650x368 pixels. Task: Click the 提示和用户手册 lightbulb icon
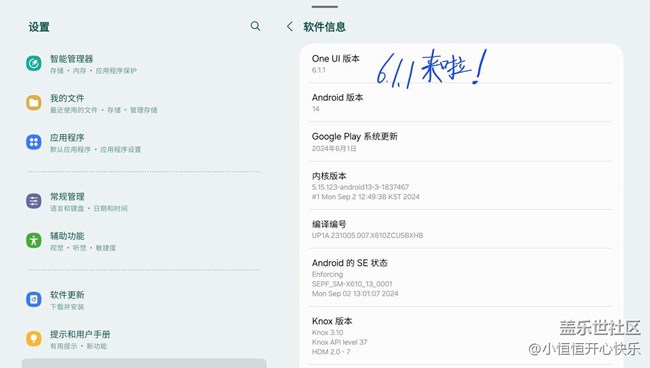(34, 339)
